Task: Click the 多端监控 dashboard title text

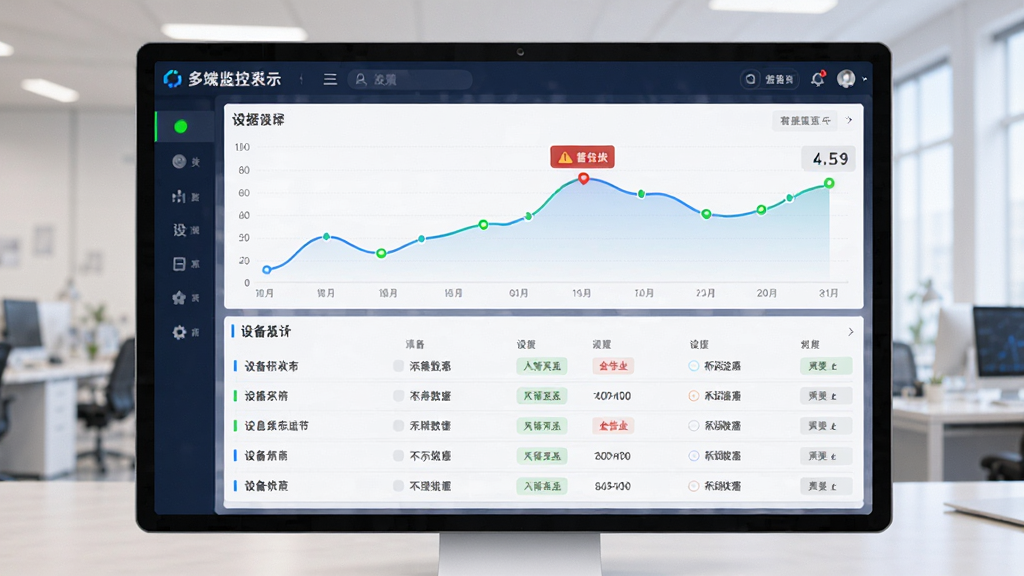Action: pos(235,79)
